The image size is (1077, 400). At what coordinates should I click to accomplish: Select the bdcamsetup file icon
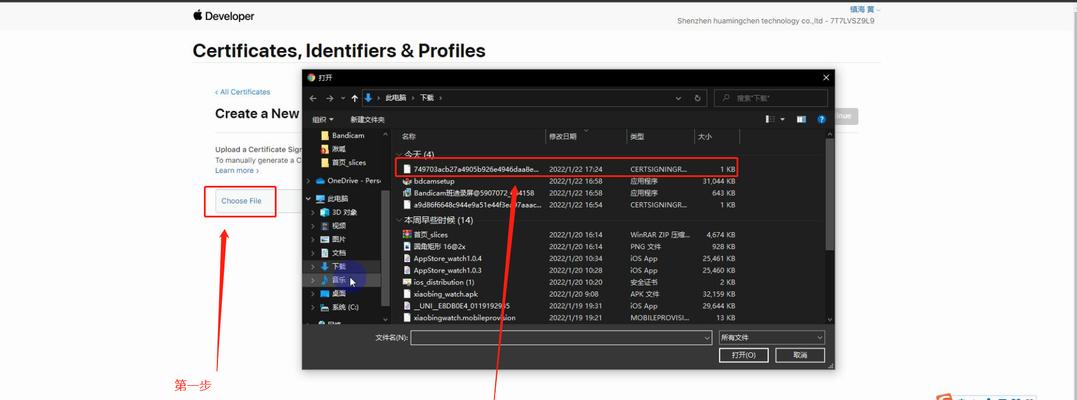click(407, 181)
